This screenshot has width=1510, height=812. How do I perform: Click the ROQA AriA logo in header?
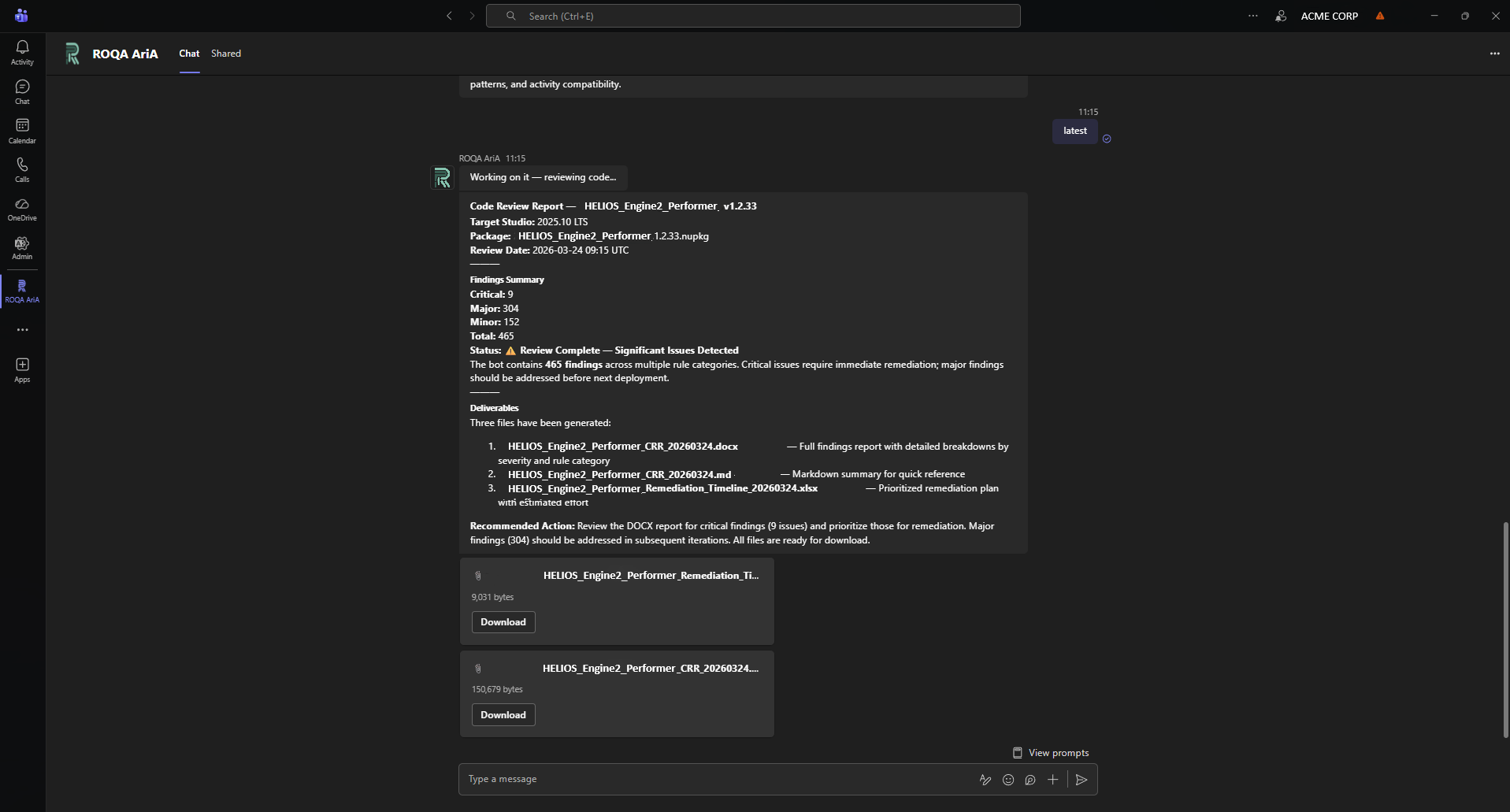tap(72, 54)
